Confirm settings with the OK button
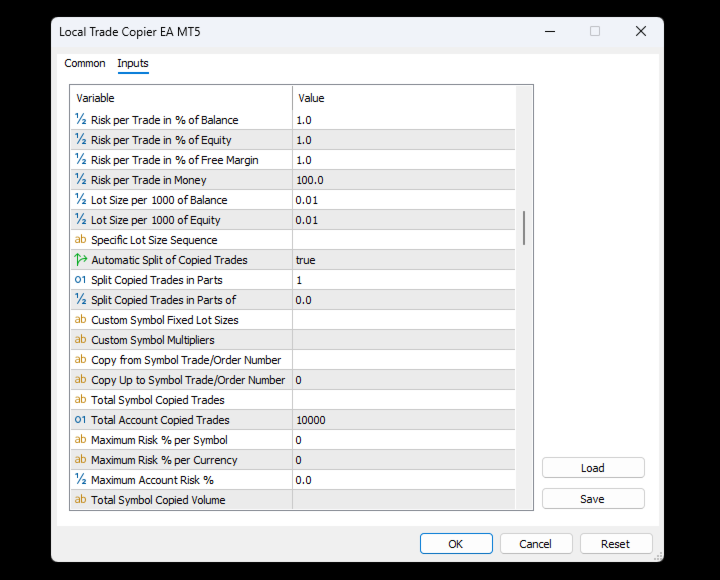 click(456, 544)
